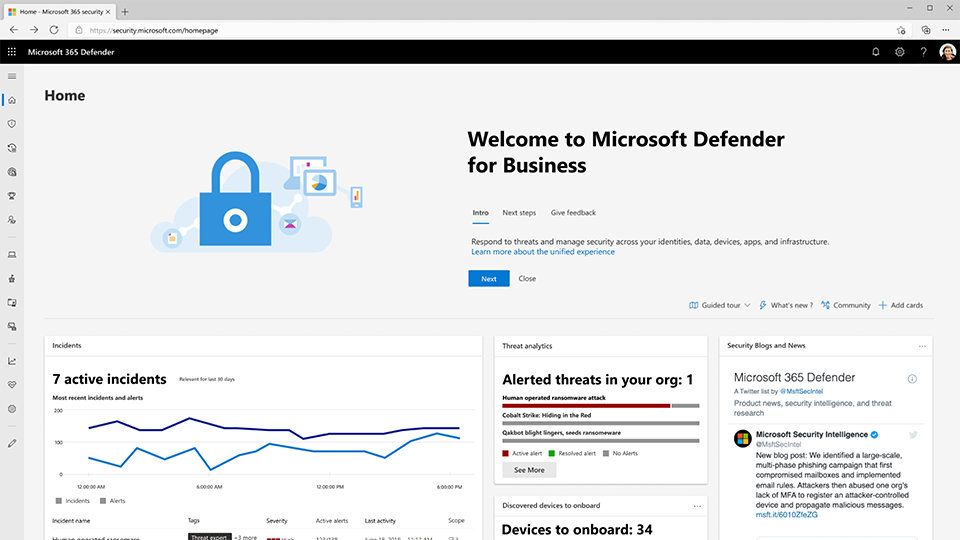Screen dimensions: 960x540
Task: Open Security Blogs and News card options
Action: [922, 346]
